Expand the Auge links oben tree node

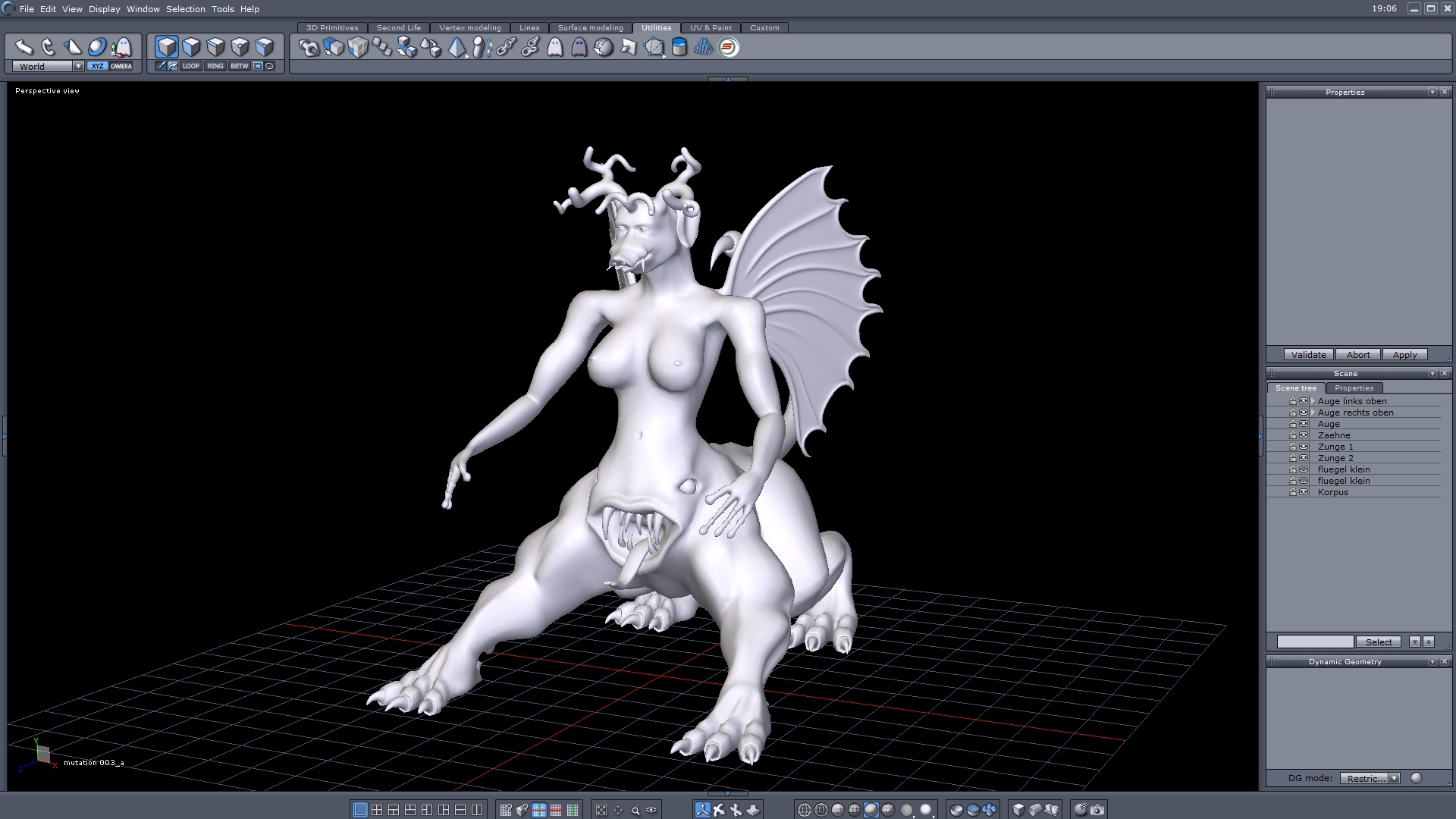coord(1313,401)
